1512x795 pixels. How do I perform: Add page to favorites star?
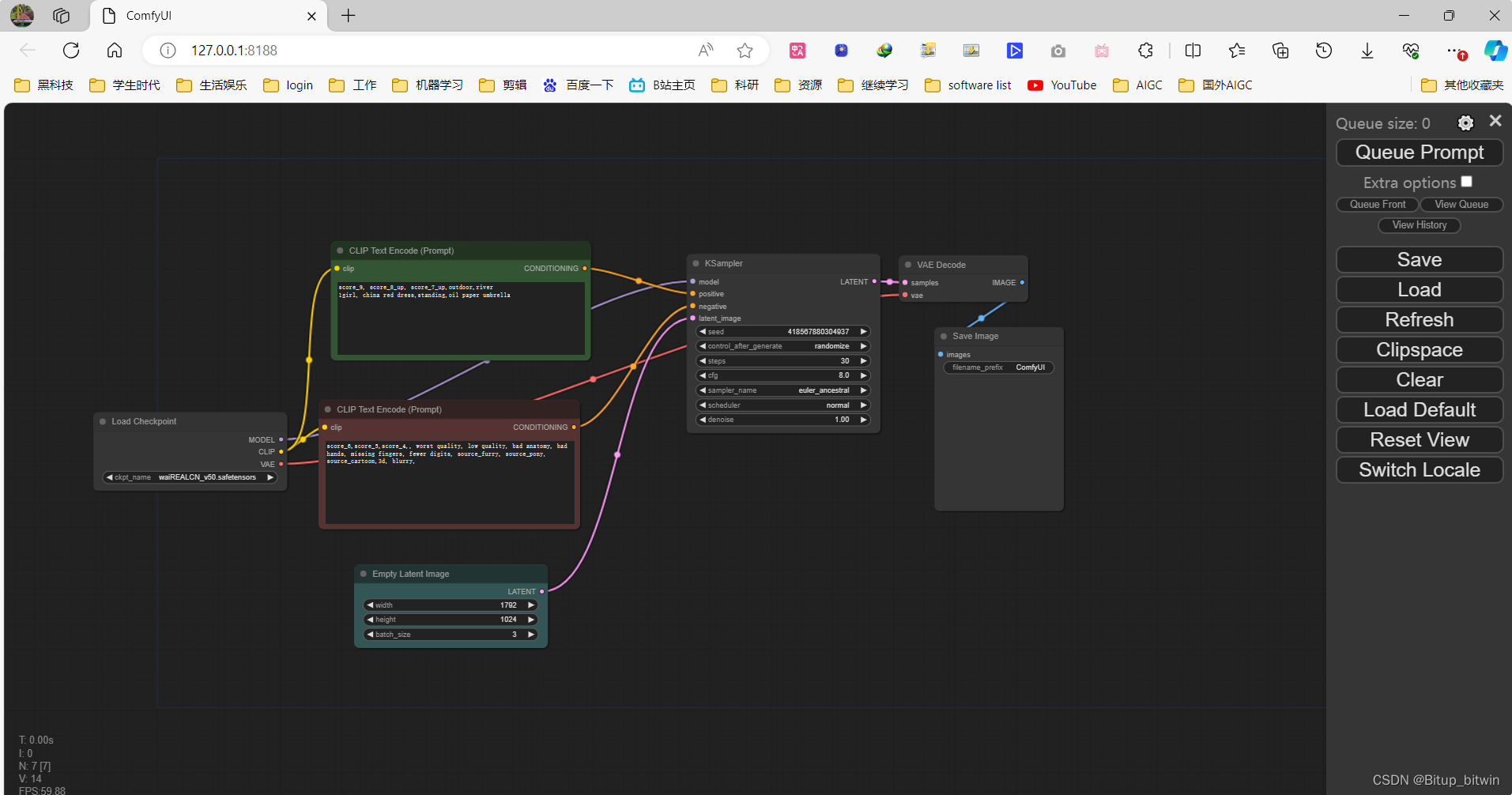745,51
